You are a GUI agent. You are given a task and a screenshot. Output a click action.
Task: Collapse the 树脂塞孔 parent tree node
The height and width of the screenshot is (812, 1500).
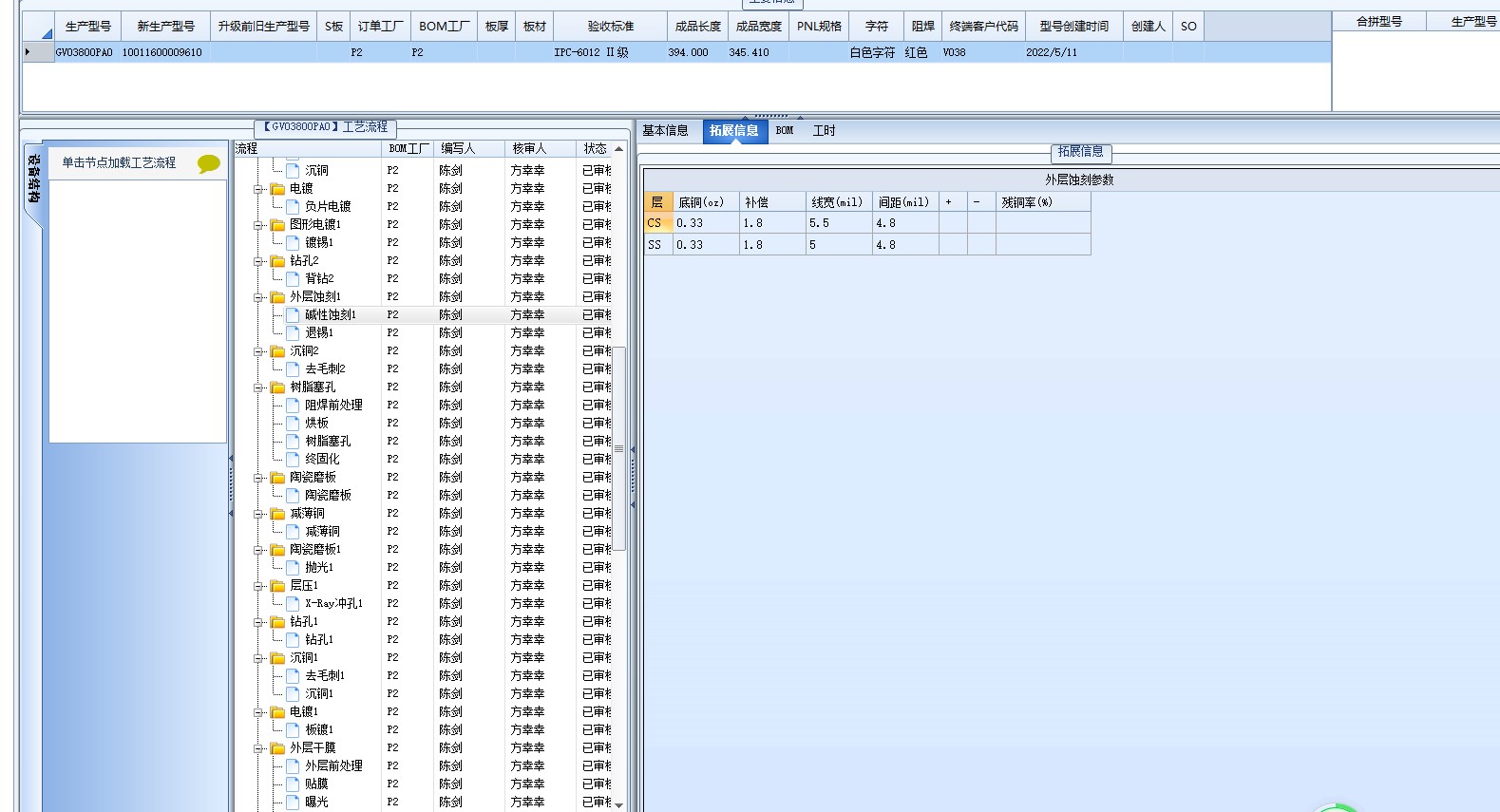click(x=258, y=387)
